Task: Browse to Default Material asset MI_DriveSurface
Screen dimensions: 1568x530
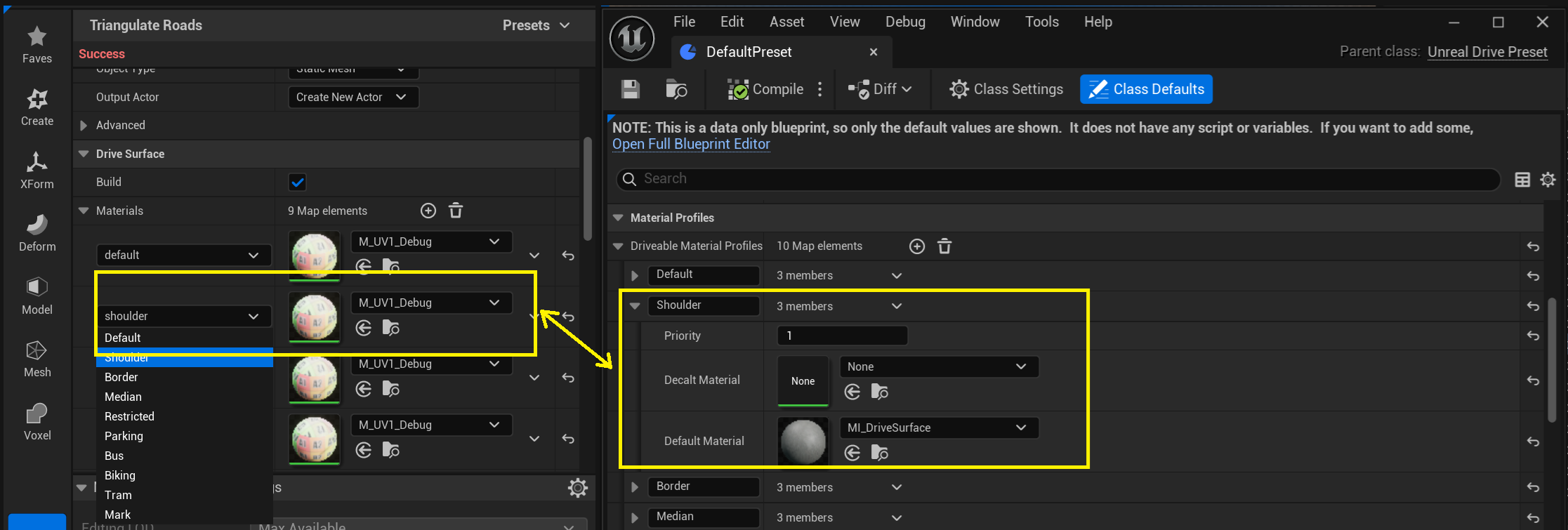Action: pyautogui.click(x=880, y=453)
